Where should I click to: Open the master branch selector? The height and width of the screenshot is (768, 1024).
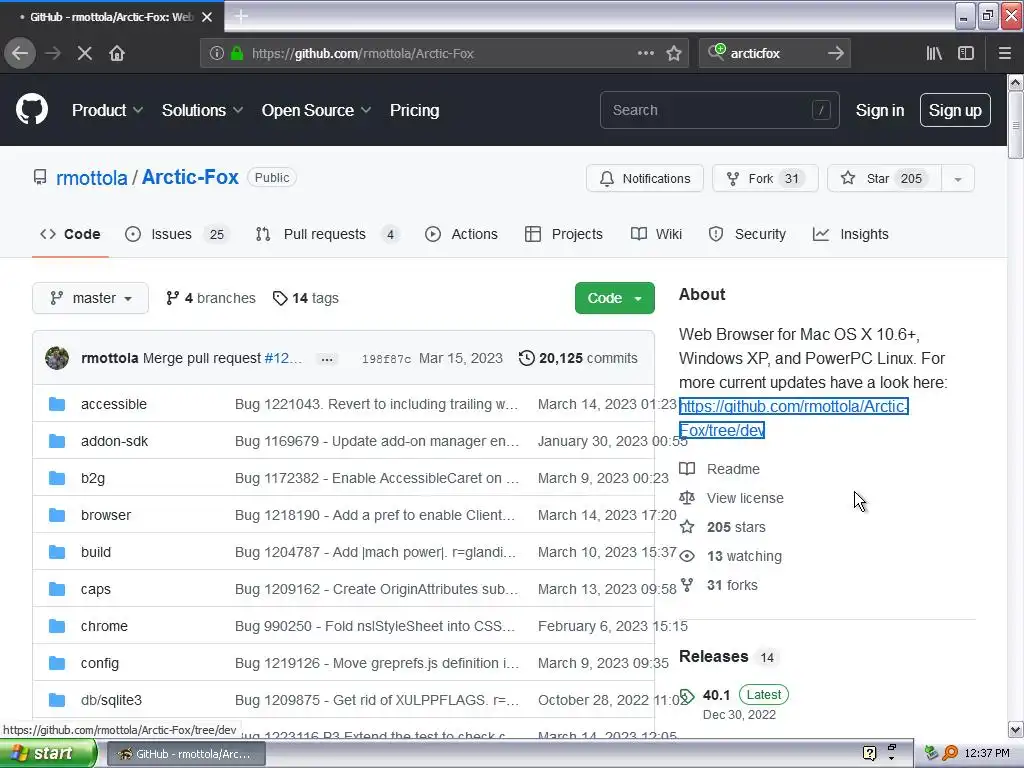pos(90,298)
